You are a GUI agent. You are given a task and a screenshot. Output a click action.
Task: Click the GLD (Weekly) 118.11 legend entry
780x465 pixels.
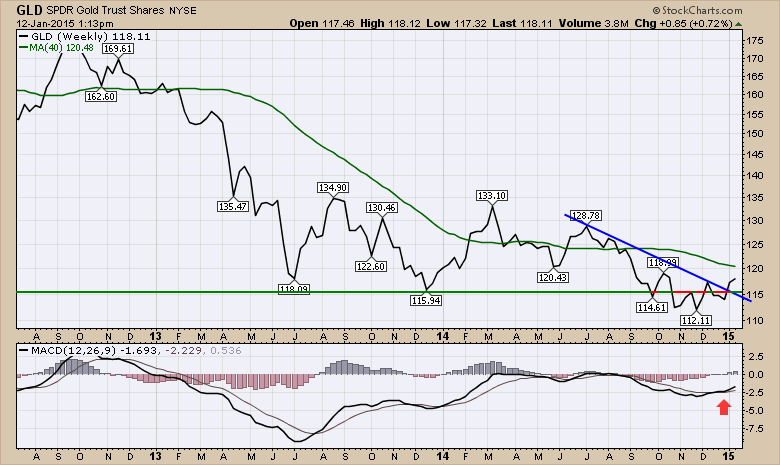(85, 36)
